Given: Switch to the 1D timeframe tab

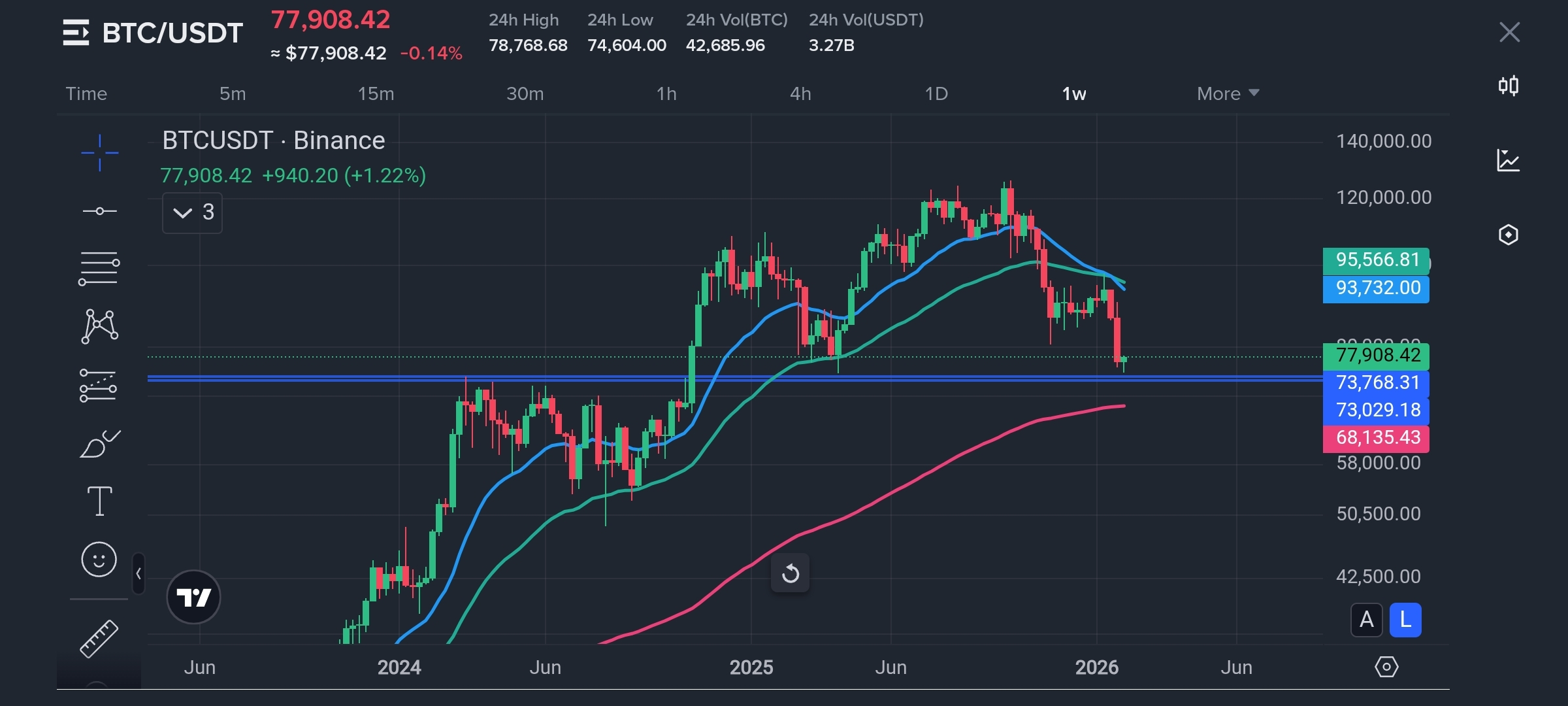Looking at the screenshot, I should tap(936, 93).
